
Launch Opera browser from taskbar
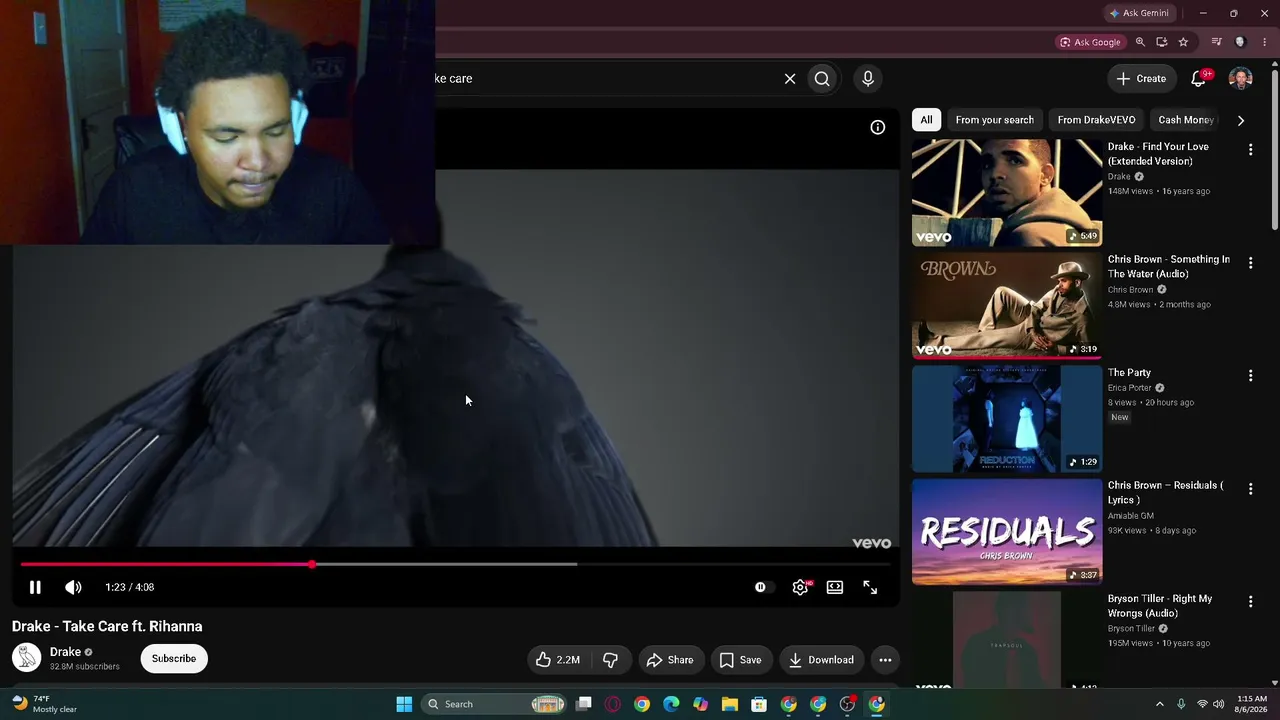tap(613, 704)
